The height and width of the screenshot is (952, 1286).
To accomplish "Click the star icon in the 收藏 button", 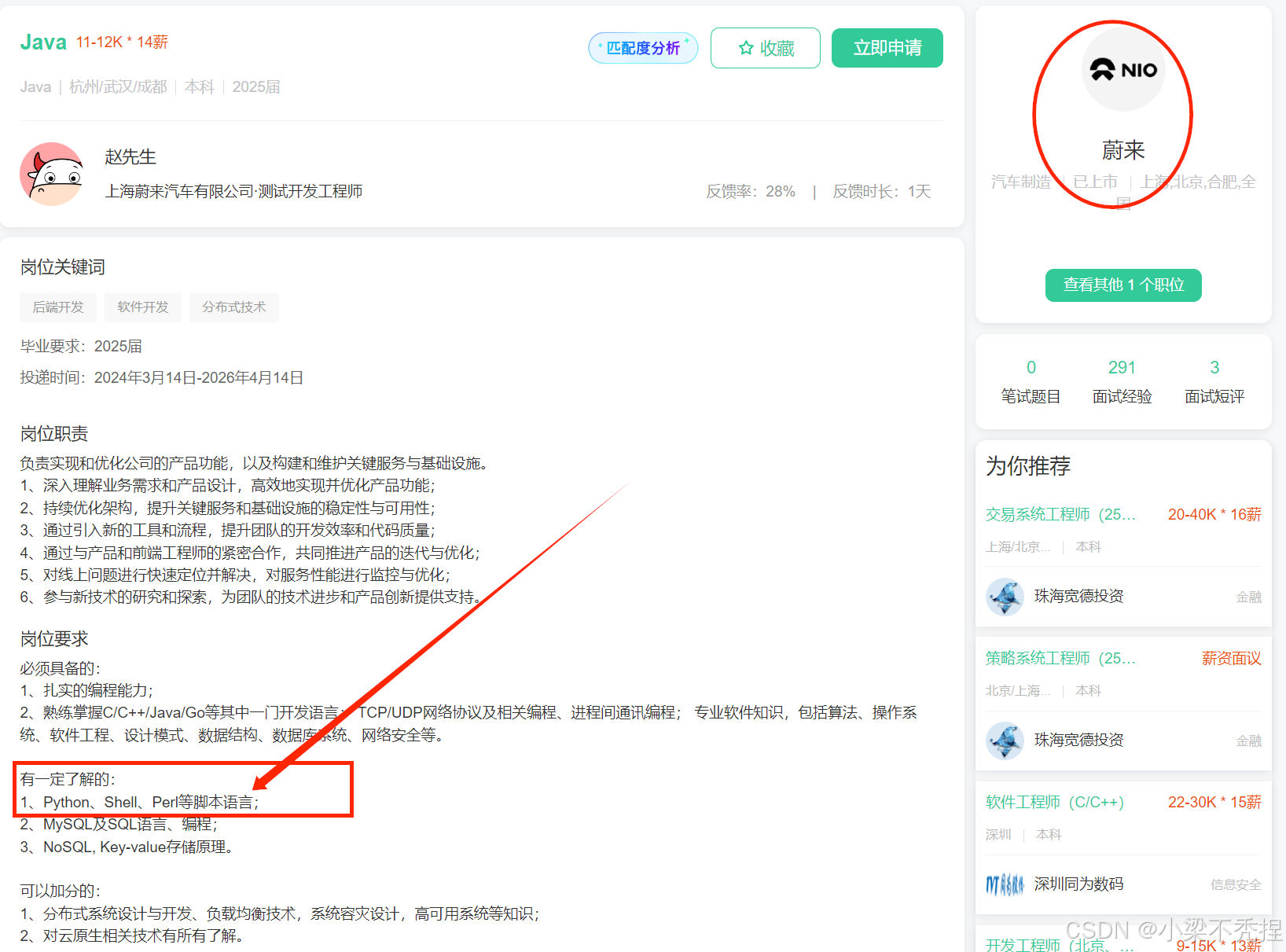I will pyautogui.click(x=746, y=49).
